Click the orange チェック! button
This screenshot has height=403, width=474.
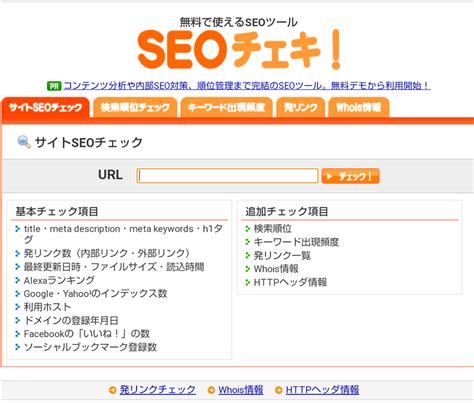[350, 176]
